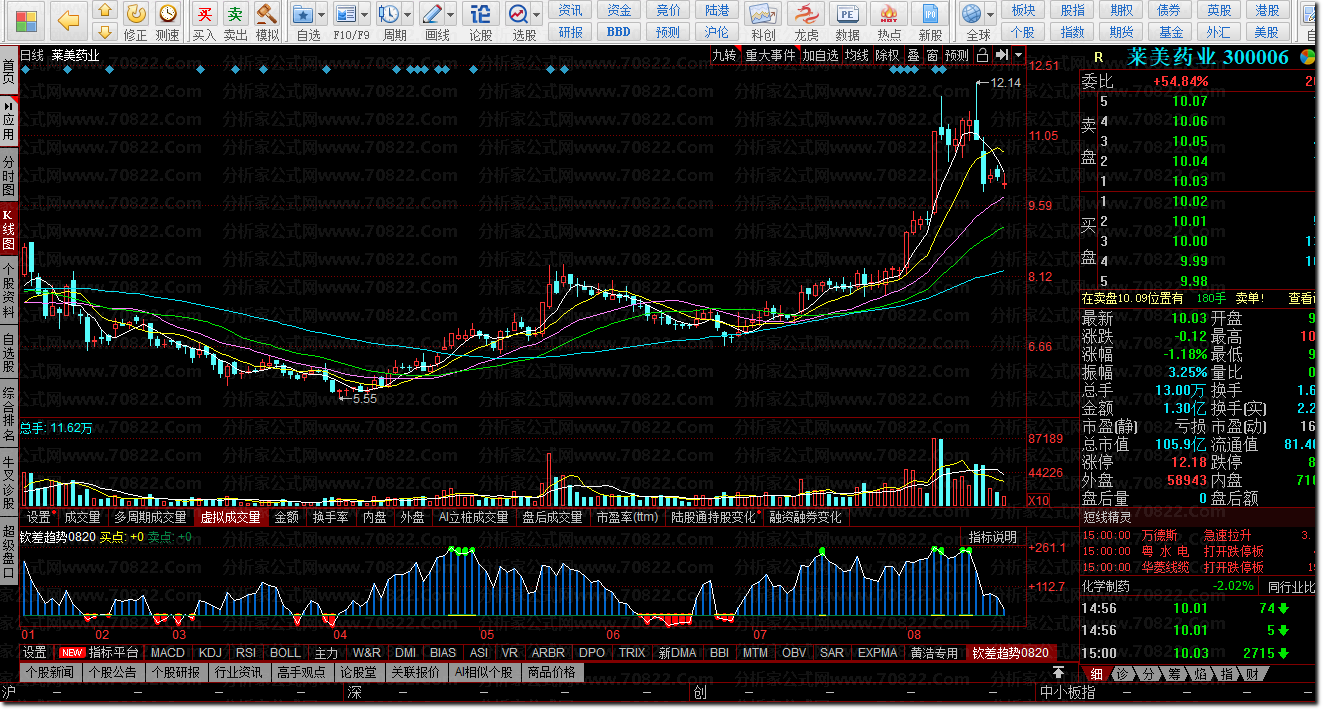Click the 陆港 toolbar button

point(717,10)
